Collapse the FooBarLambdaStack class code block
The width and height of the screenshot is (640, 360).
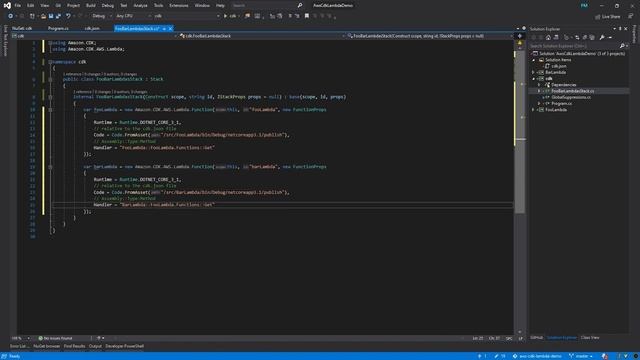click(x=50, y=79)
